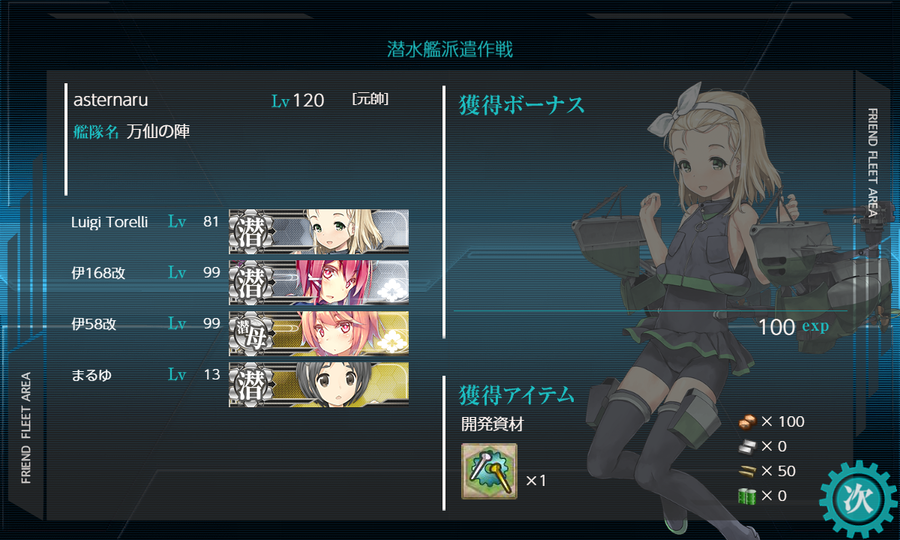Viewport: 900px width, 540px height.
Task: Click the 伊58改 ship banner
Action: (x=319, y=333)
